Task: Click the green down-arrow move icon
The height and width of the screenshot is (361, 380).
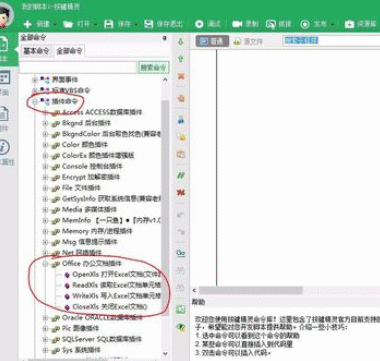Action: (x=181, y=42)
